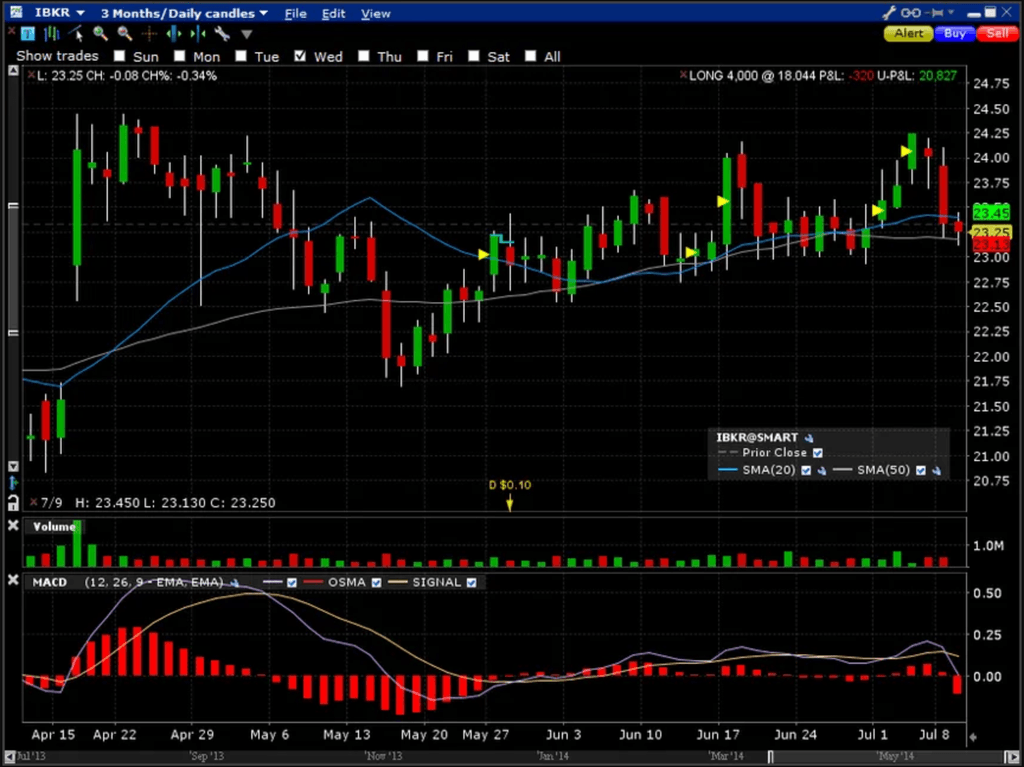This screenshot has width=1024, height=767.
Task: Click the D $0.10 dividend marker
Action: tap(509, 490)
